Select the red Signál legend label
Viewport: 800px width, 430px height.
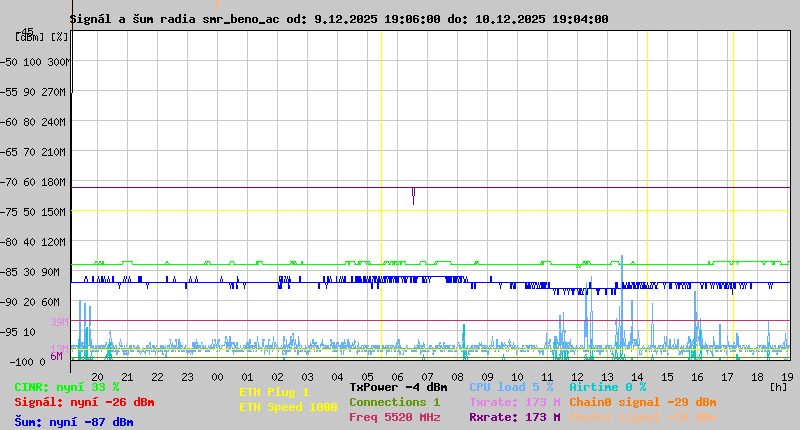click(84, 402)
